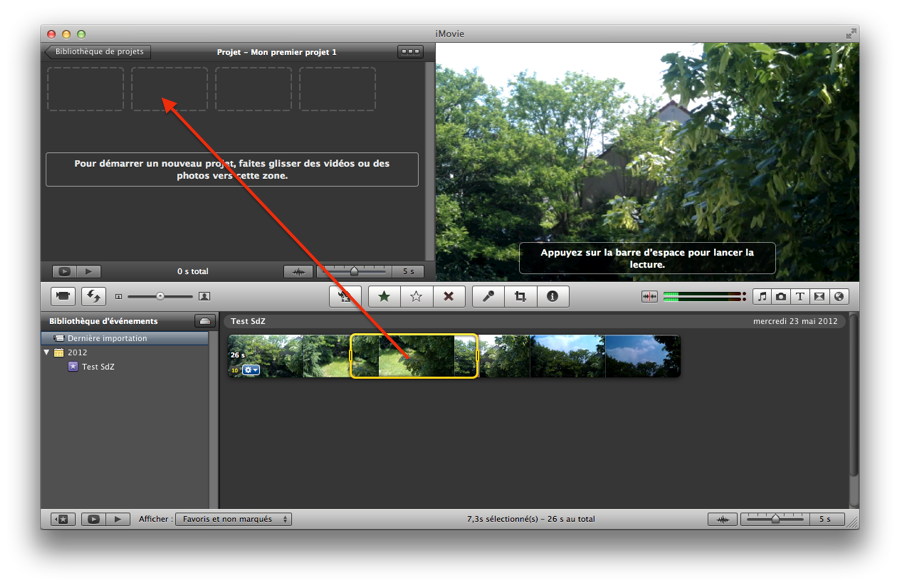Screen dimensions: 900x586
Task: Click small thumbnail size icon left of slider
Action: tap(119, 297)
